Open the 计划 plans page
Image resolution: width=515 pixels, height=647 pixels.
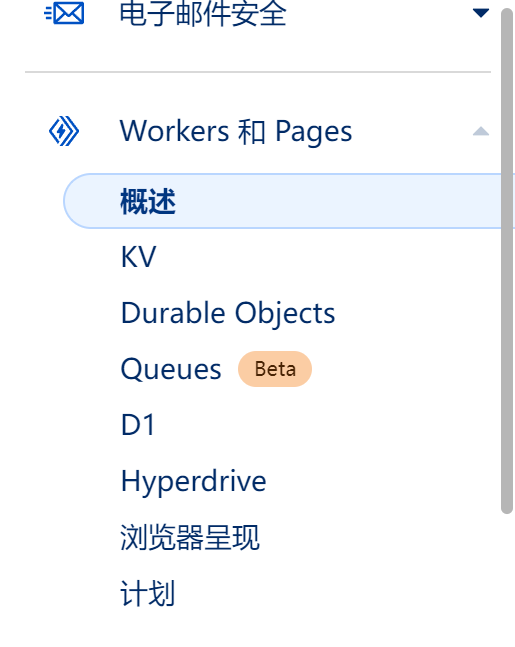coord(147,593)
